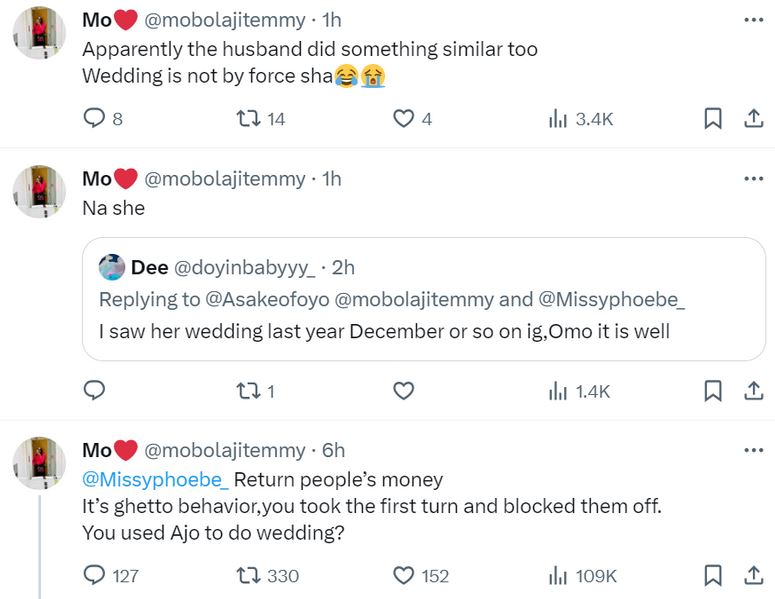
Task: Open more options on 'Na she' tweet
Action: point(752,179)
